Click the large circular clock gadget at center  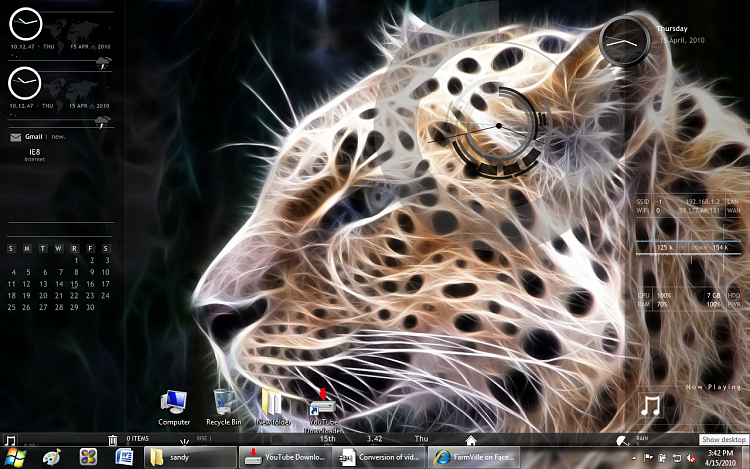[499, 126]
